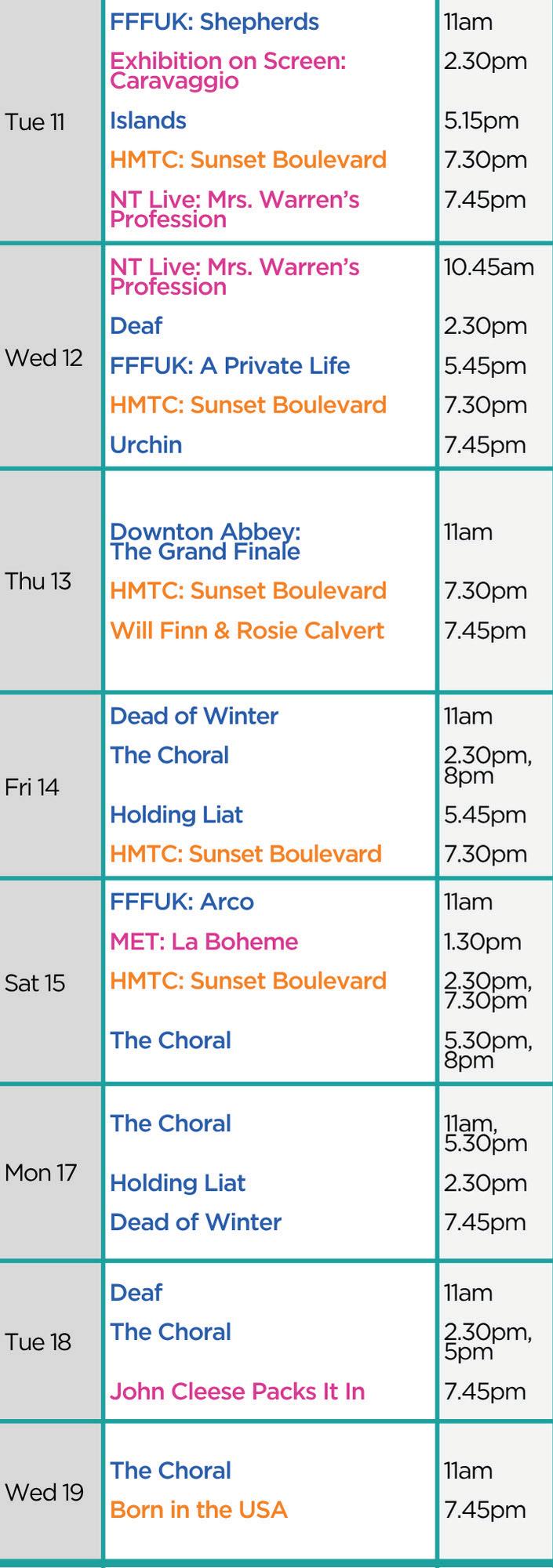Open Born in the USA listing
Screen dimensions: 553x1568
198,1509
